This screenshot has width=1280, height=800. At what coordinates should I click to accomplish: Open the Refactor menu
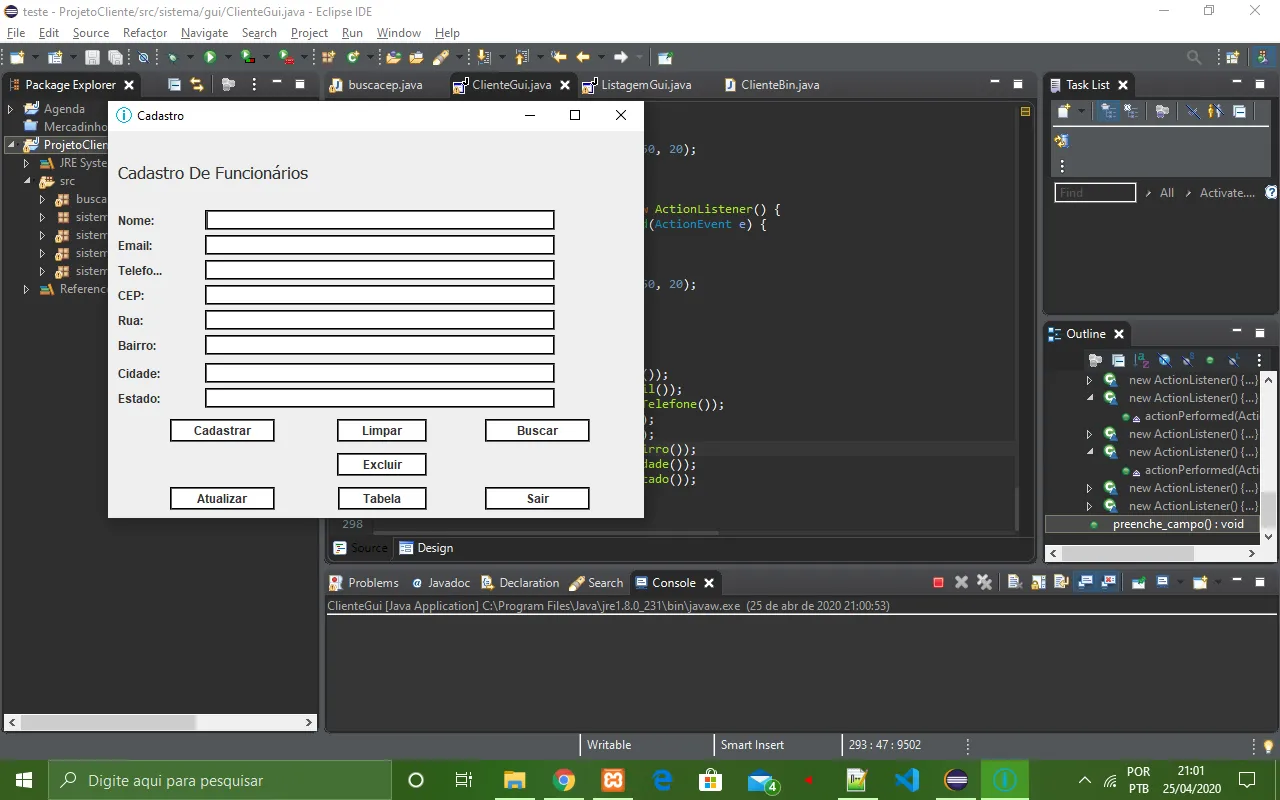(x=145, y=33)
